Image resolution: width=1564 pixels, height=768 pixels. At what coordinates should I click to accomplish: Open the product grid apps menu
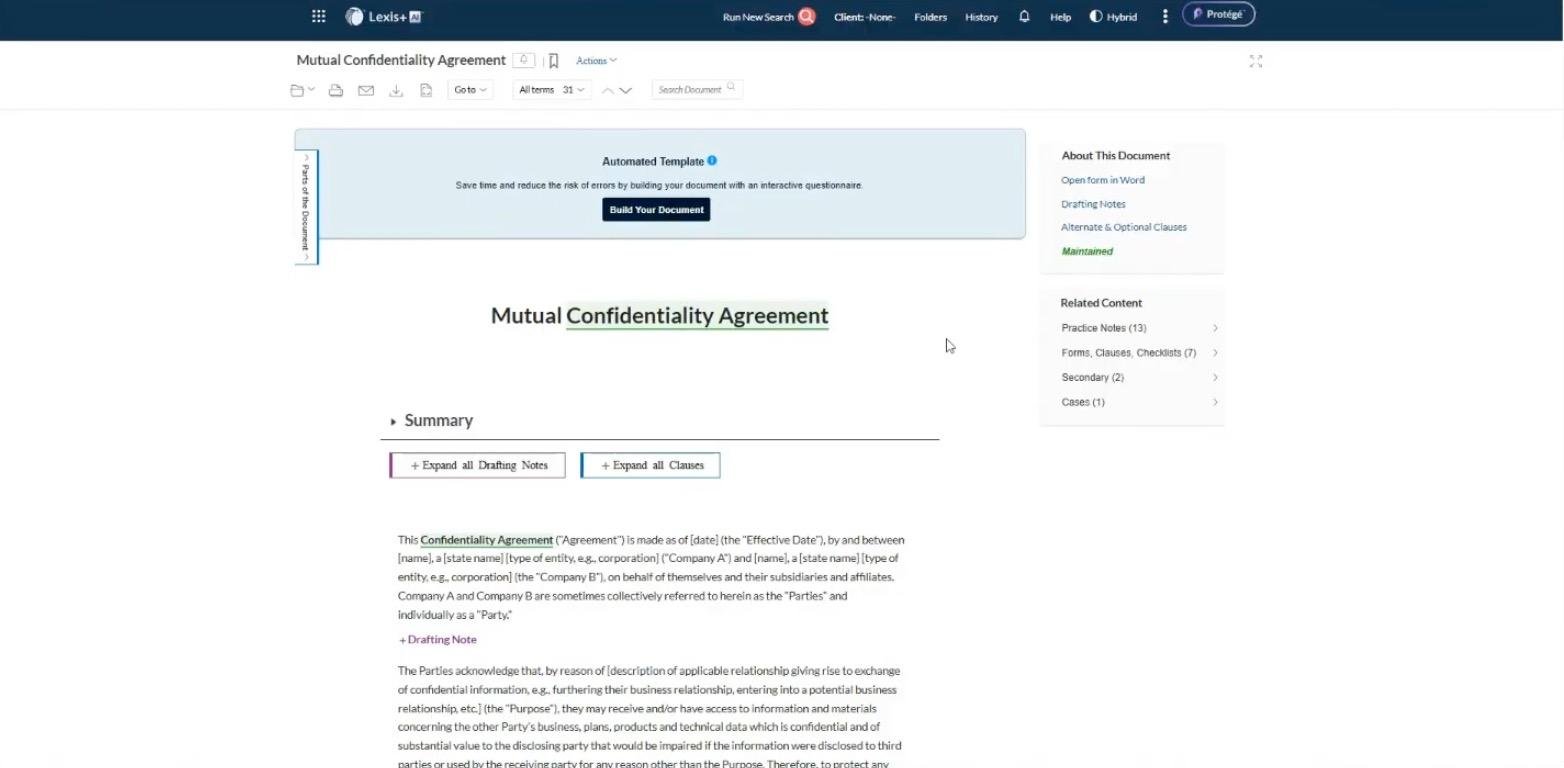(318, 16)
